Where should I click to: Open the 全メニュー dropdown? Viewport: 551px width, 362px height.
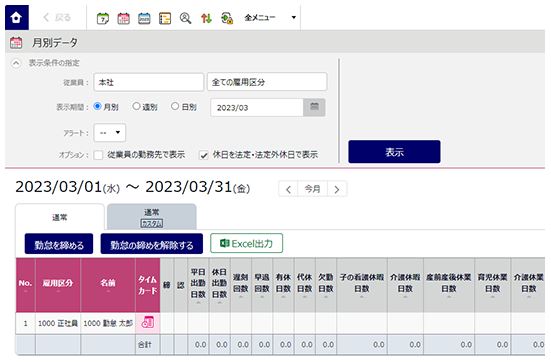270,17
